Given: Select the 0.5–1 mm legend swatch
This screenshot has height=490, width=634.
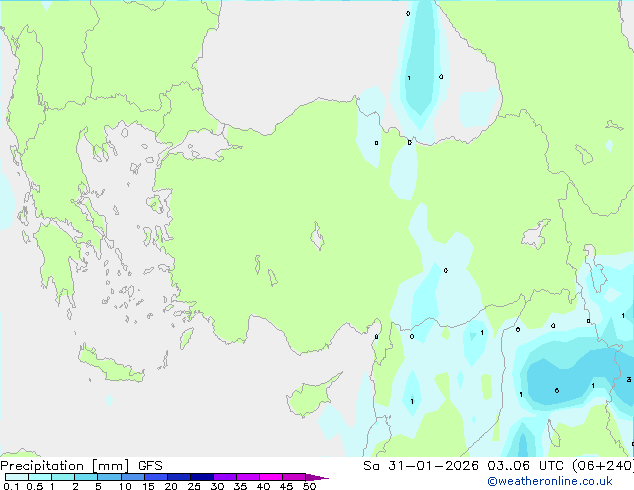Looking at the screenshot, I should 40,477.
